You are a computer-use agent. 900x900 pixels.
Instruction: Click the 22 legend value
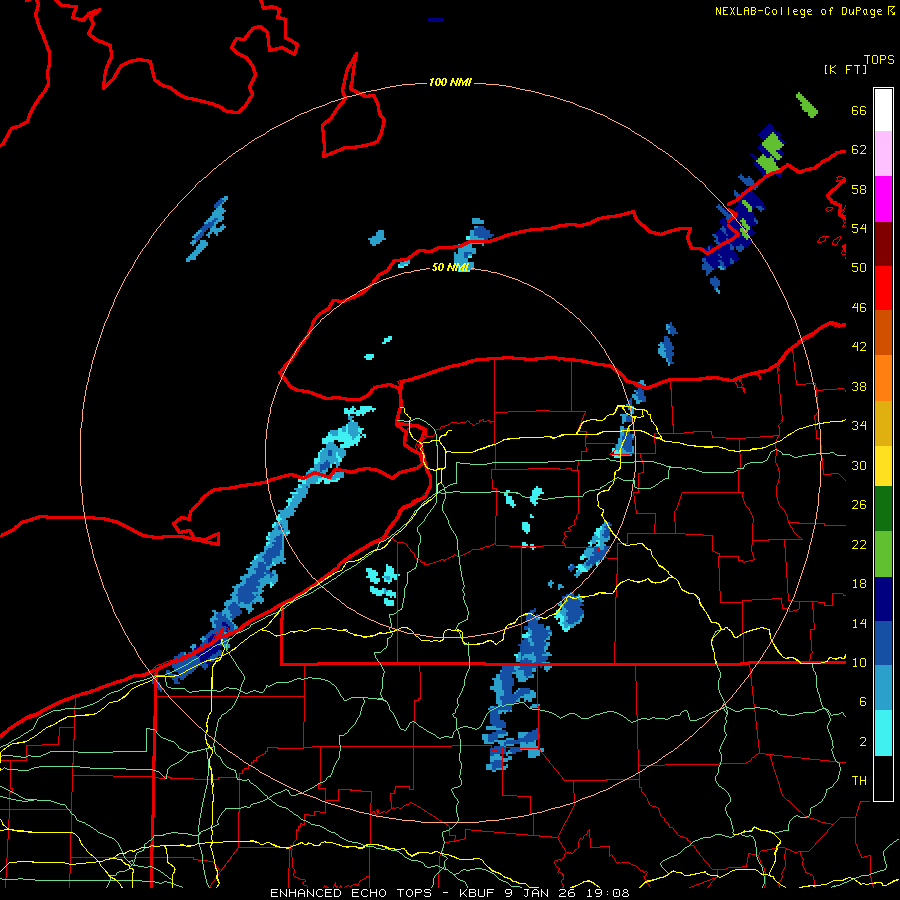click(859, 544)
